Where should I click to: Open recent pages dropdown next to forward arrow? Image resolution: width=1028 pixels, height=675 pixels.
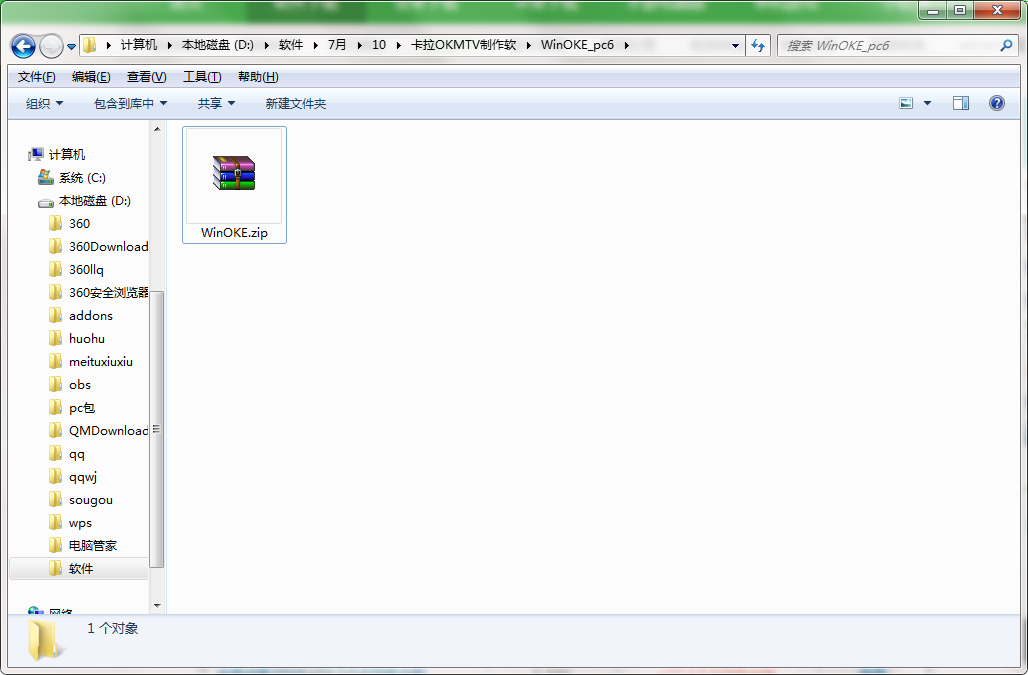click(x=71, y=47)
